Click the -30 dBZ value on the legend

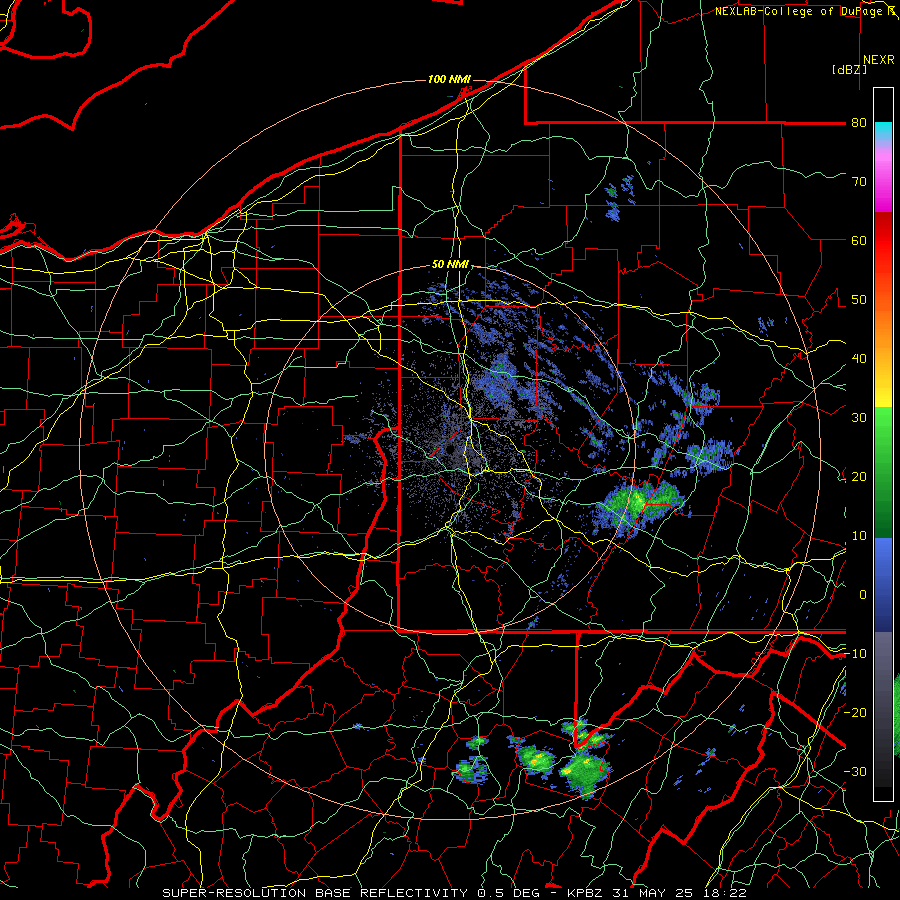(x=855, y=771)
